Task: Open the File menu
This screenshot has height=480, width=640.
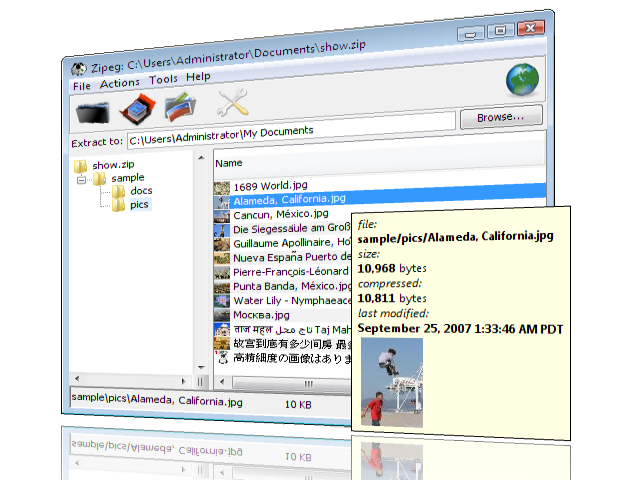Action: point(81,86)
